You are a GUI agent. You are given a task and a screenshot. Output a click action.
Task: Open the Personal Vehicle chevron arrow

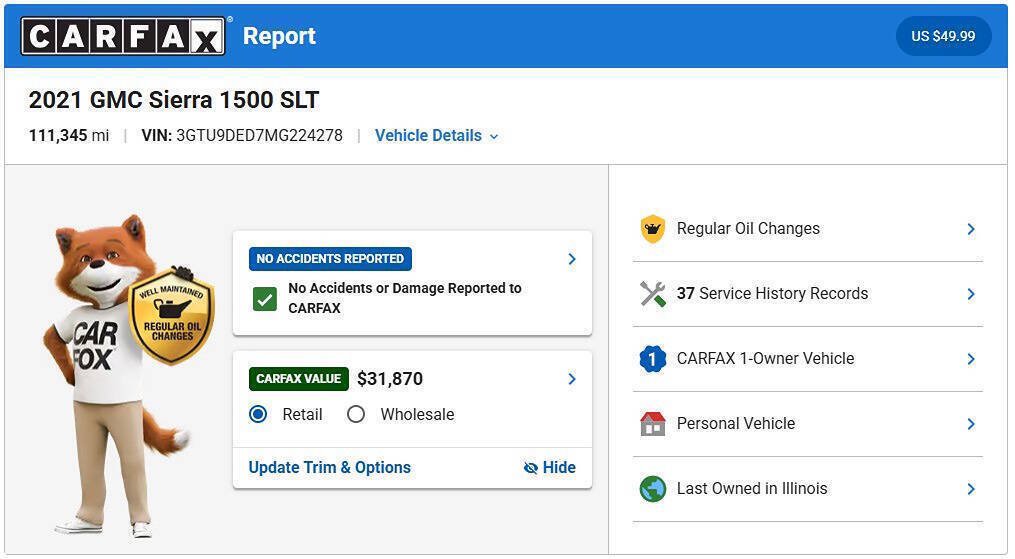point(971,424)
